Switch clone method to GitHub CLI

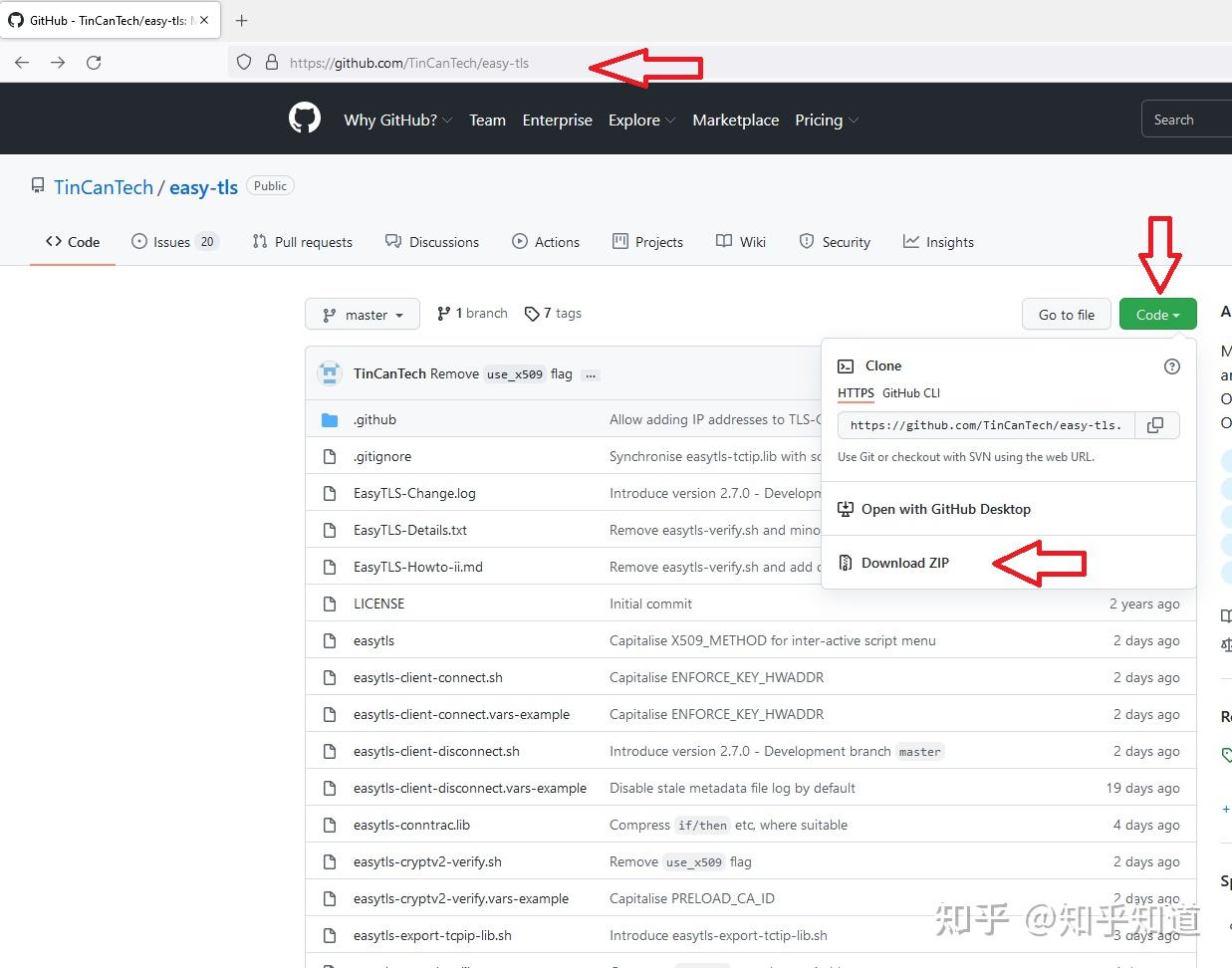coord(911,392)
